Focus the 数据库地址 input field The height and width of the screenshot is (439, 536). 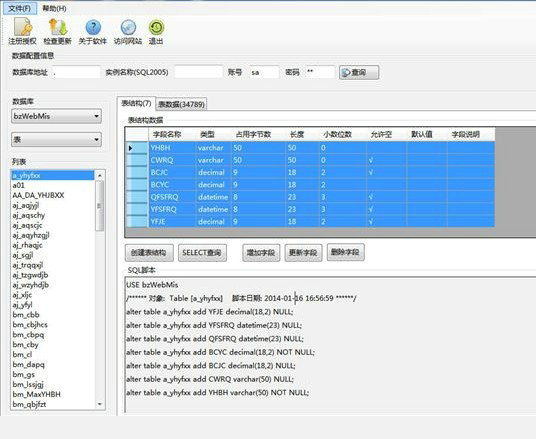coord(76,72)
